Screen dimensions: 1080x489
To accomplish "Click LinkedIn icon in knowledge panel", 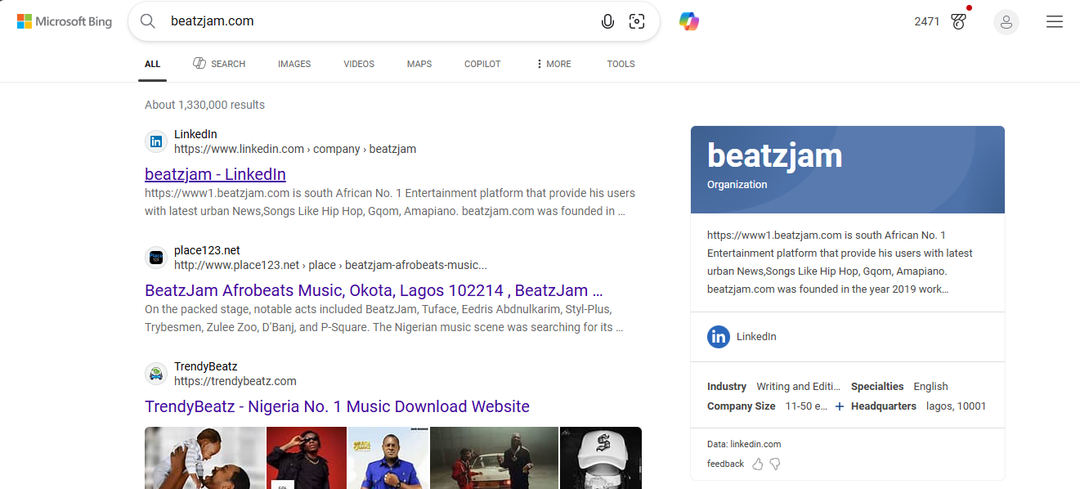I will coord(718,337).
